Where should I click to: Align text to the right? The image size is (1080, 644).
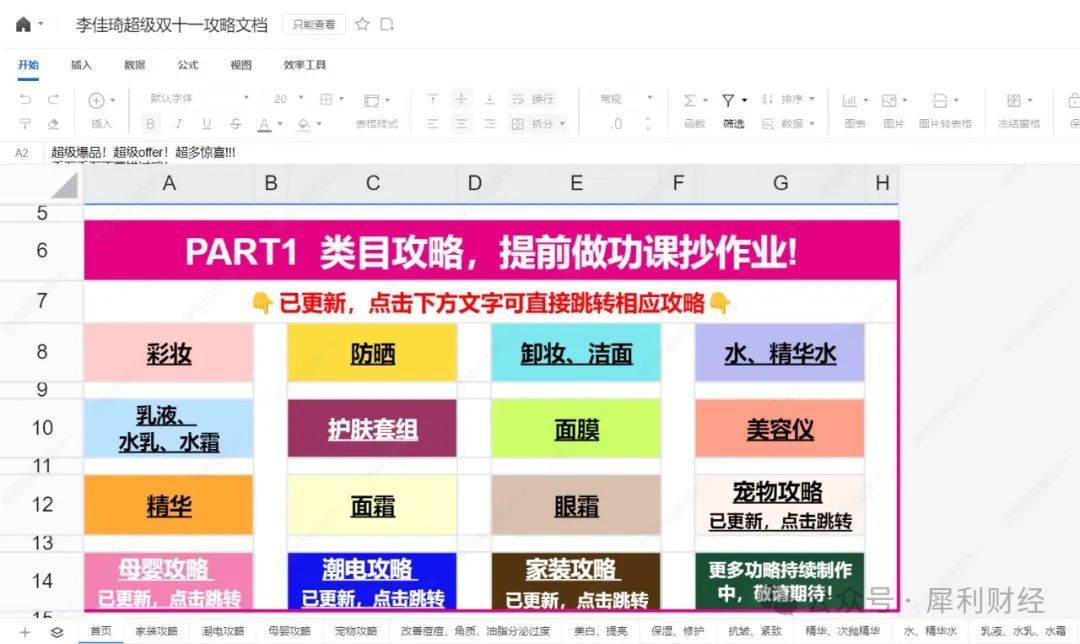(x=490, y=124)
